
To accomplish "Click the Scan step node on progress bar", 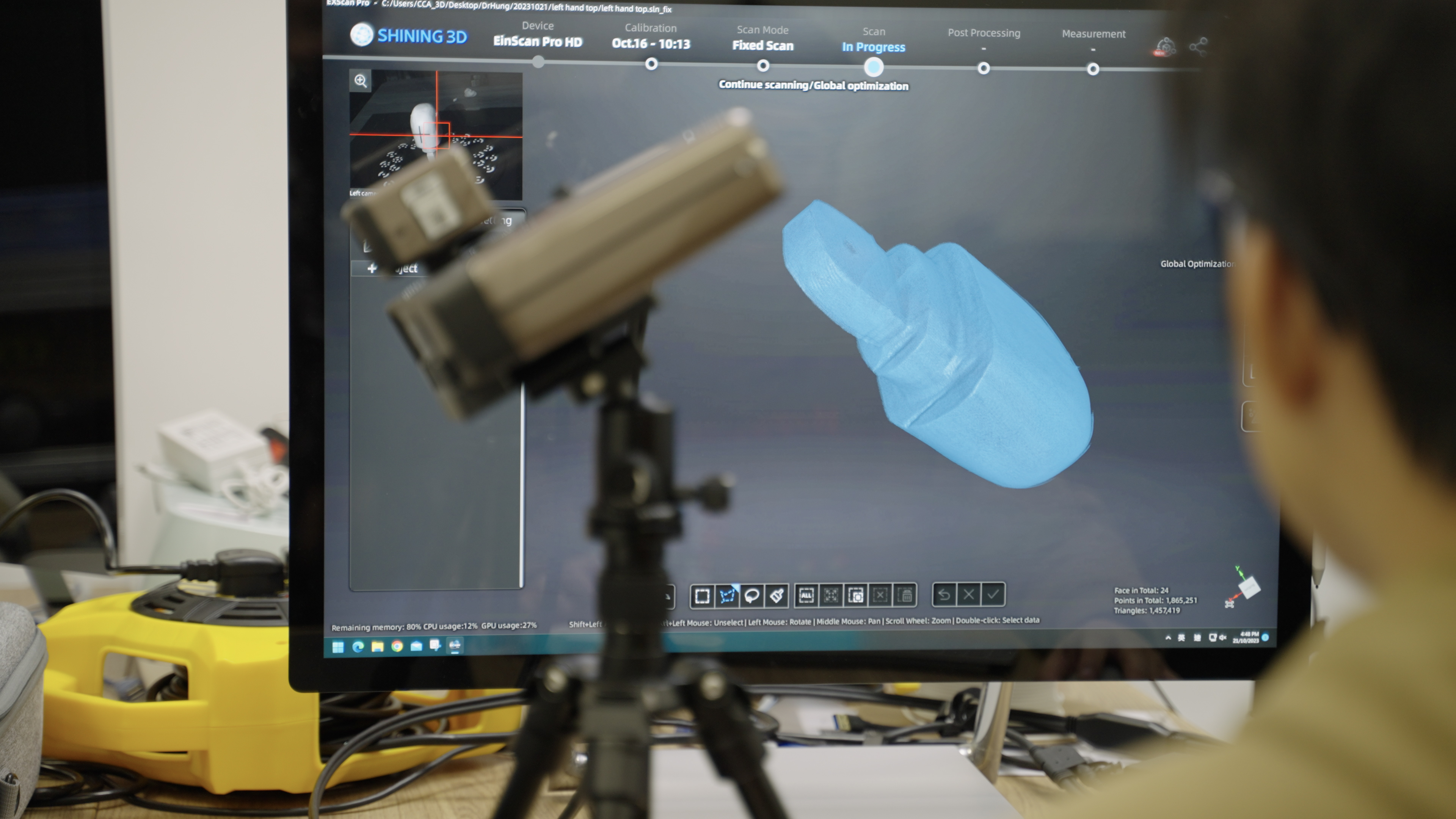I will coord(873,67).
